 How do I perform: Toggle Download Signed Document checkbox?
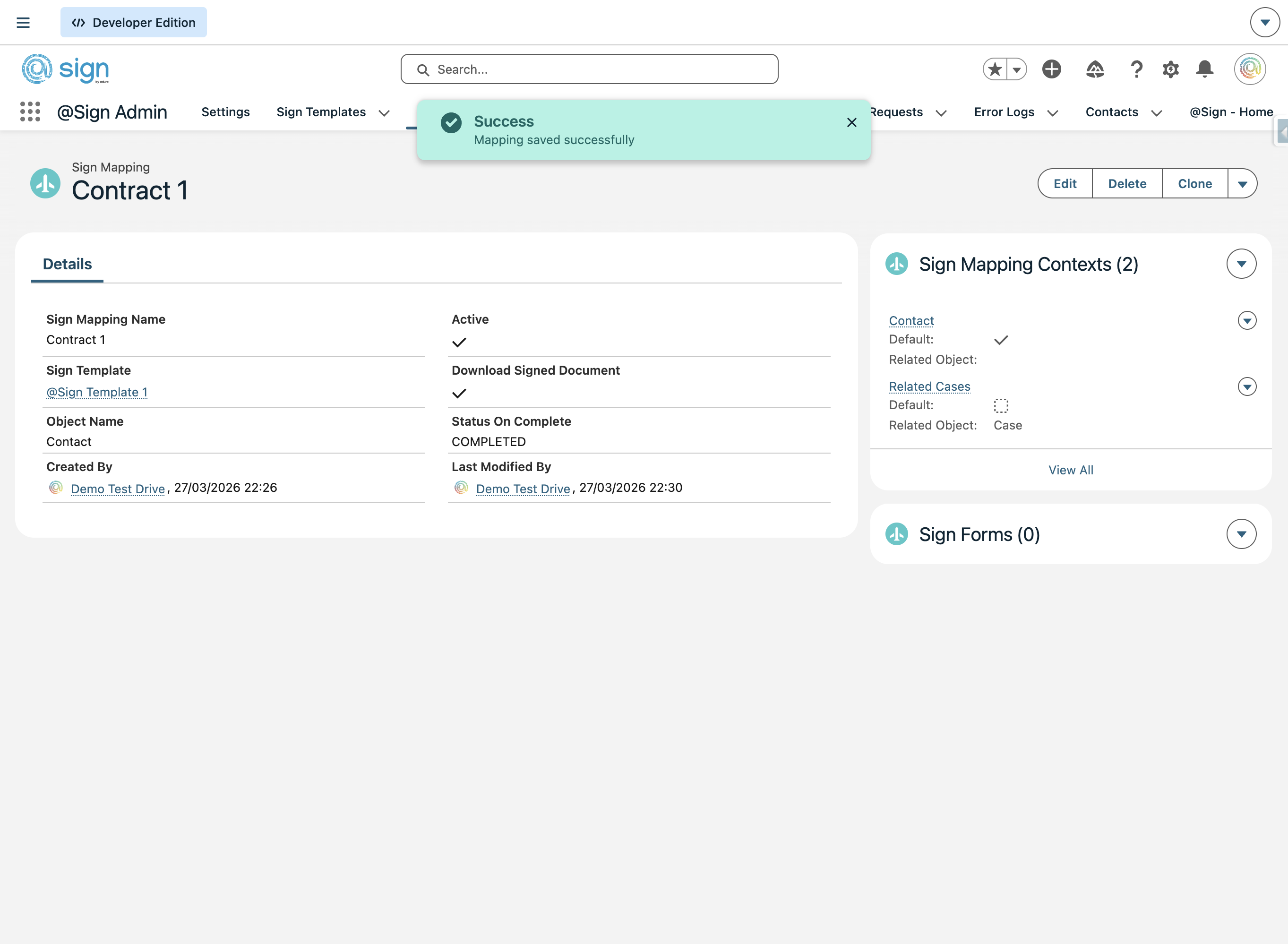coord(459,393)
